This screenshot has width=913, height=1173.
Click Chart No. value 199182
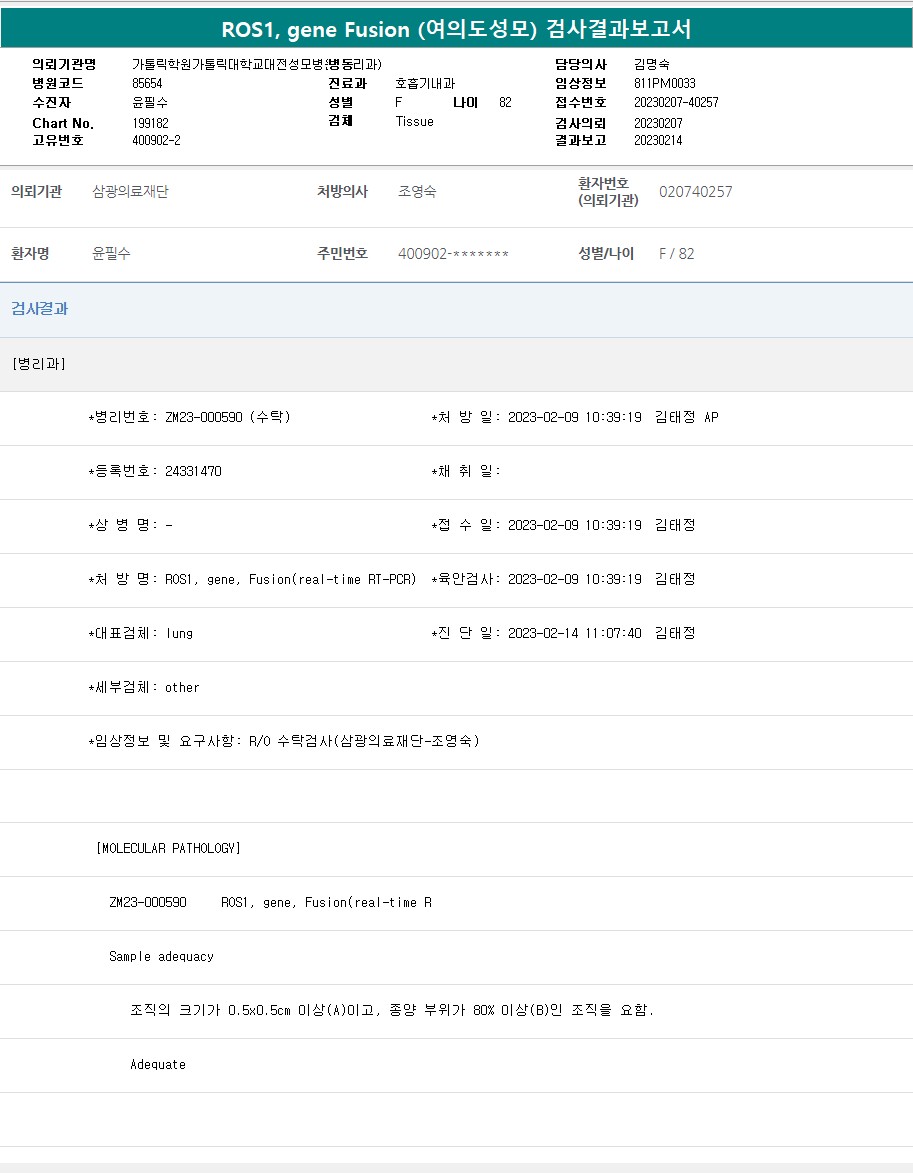[150, 123]
